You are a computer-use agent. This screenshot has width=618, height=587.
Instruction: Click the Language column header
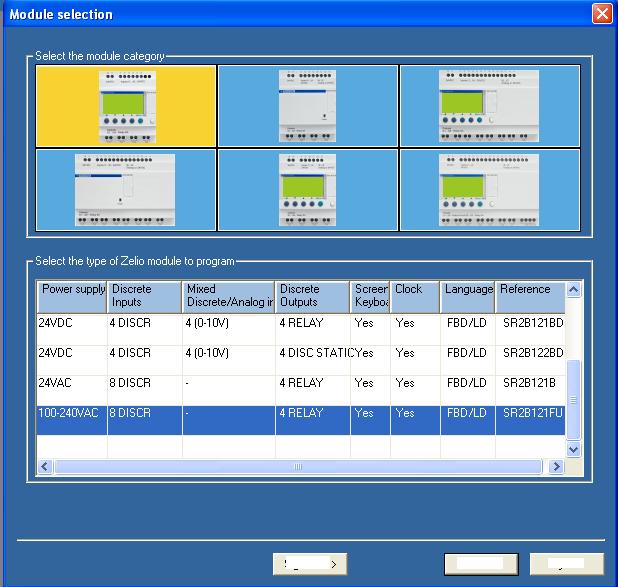coord(467,297)
